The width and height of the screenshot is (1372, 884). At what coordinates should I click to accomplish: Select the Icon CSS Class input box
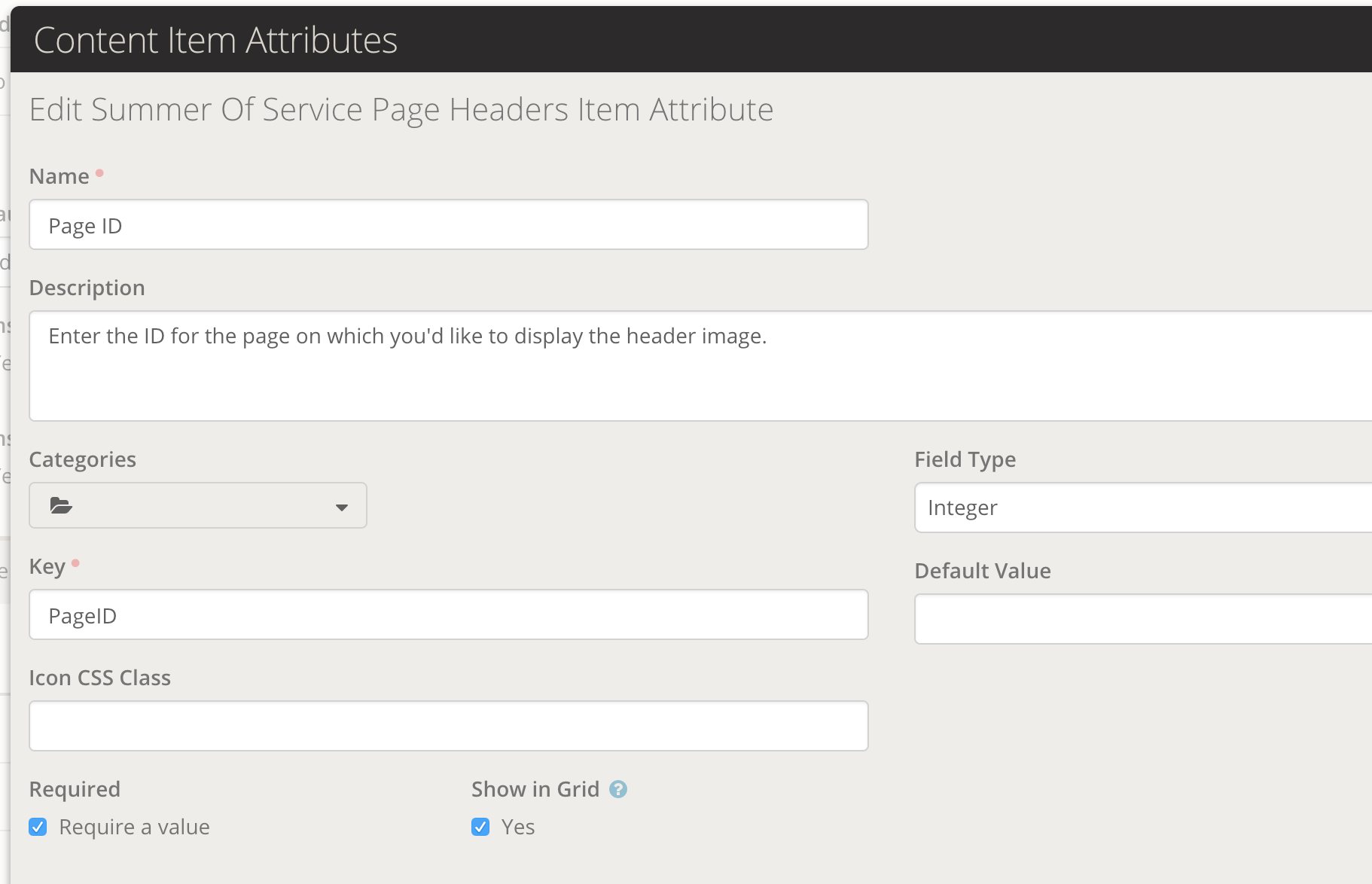[448, 726]
